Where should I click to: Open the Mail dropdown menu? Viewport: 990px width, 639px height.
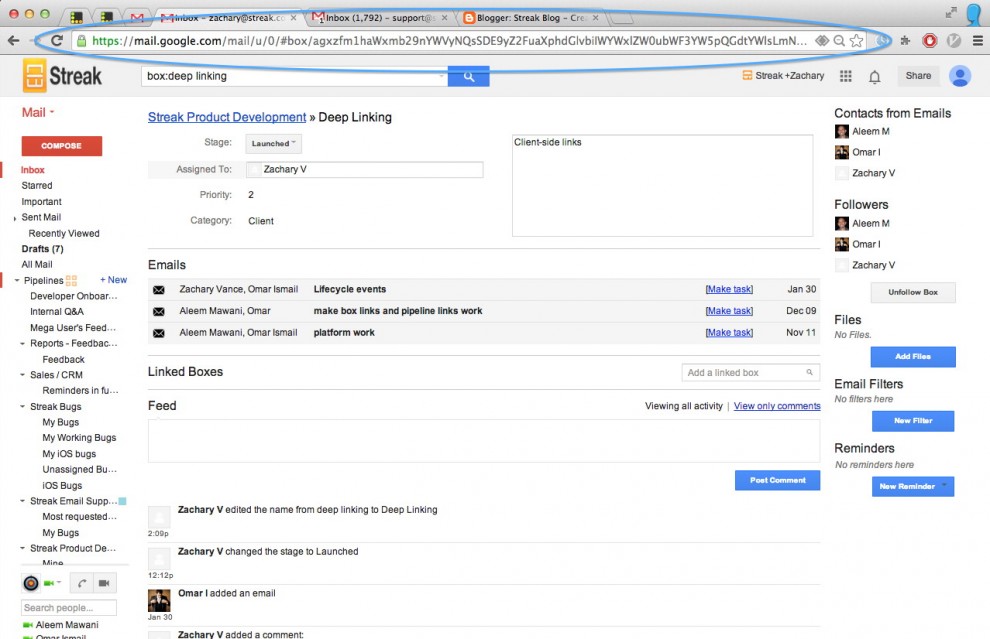[38, 112]
